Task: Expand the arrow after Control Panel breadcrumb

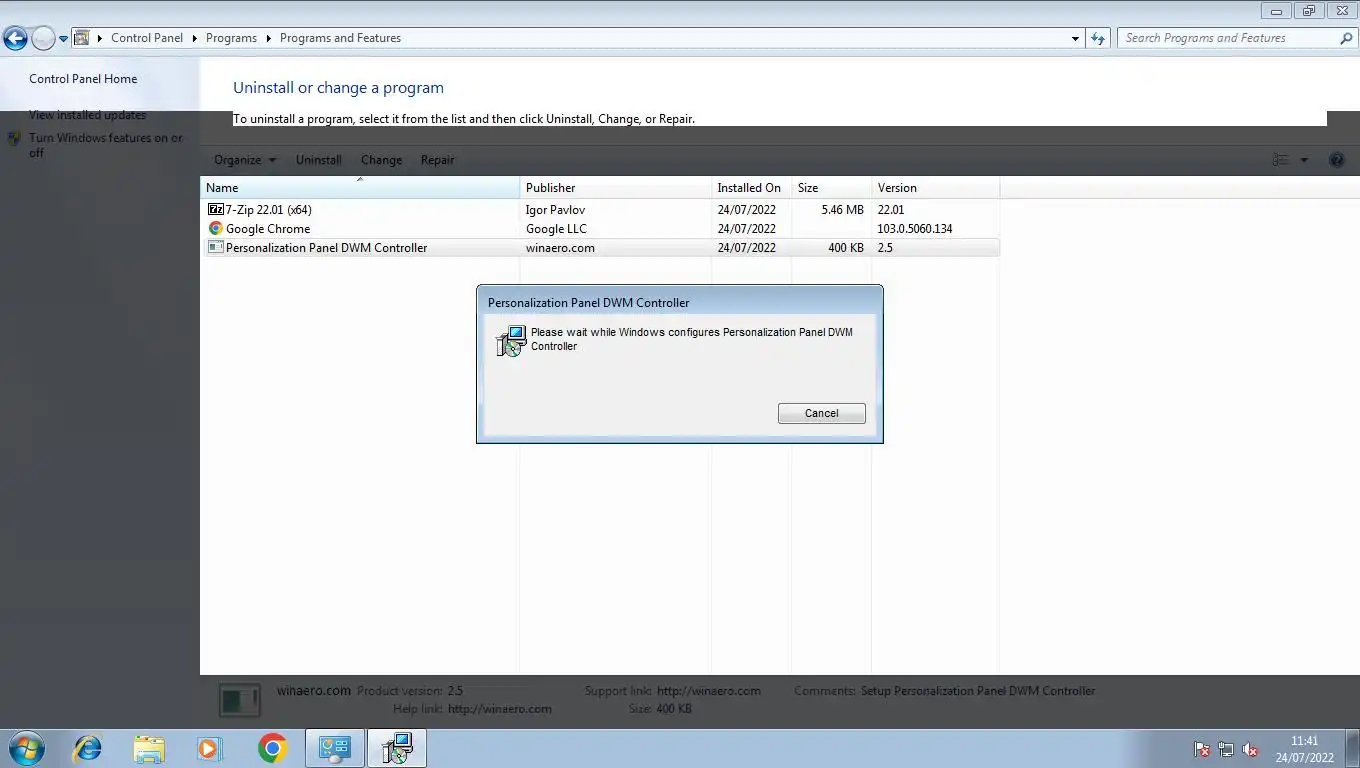Action: click(195, 38)
